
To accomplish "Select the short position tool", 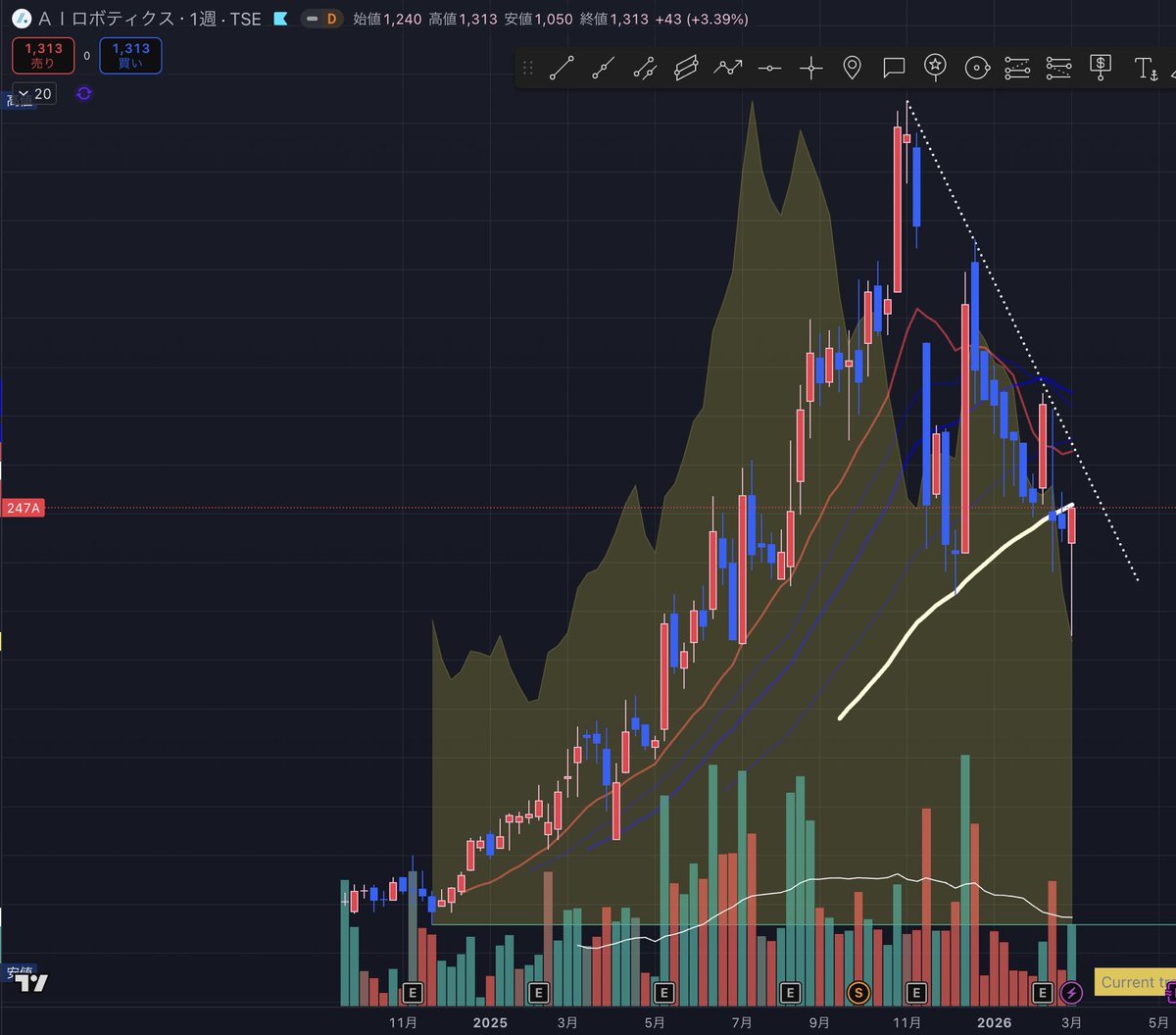I will click(x=1059, y=68).
